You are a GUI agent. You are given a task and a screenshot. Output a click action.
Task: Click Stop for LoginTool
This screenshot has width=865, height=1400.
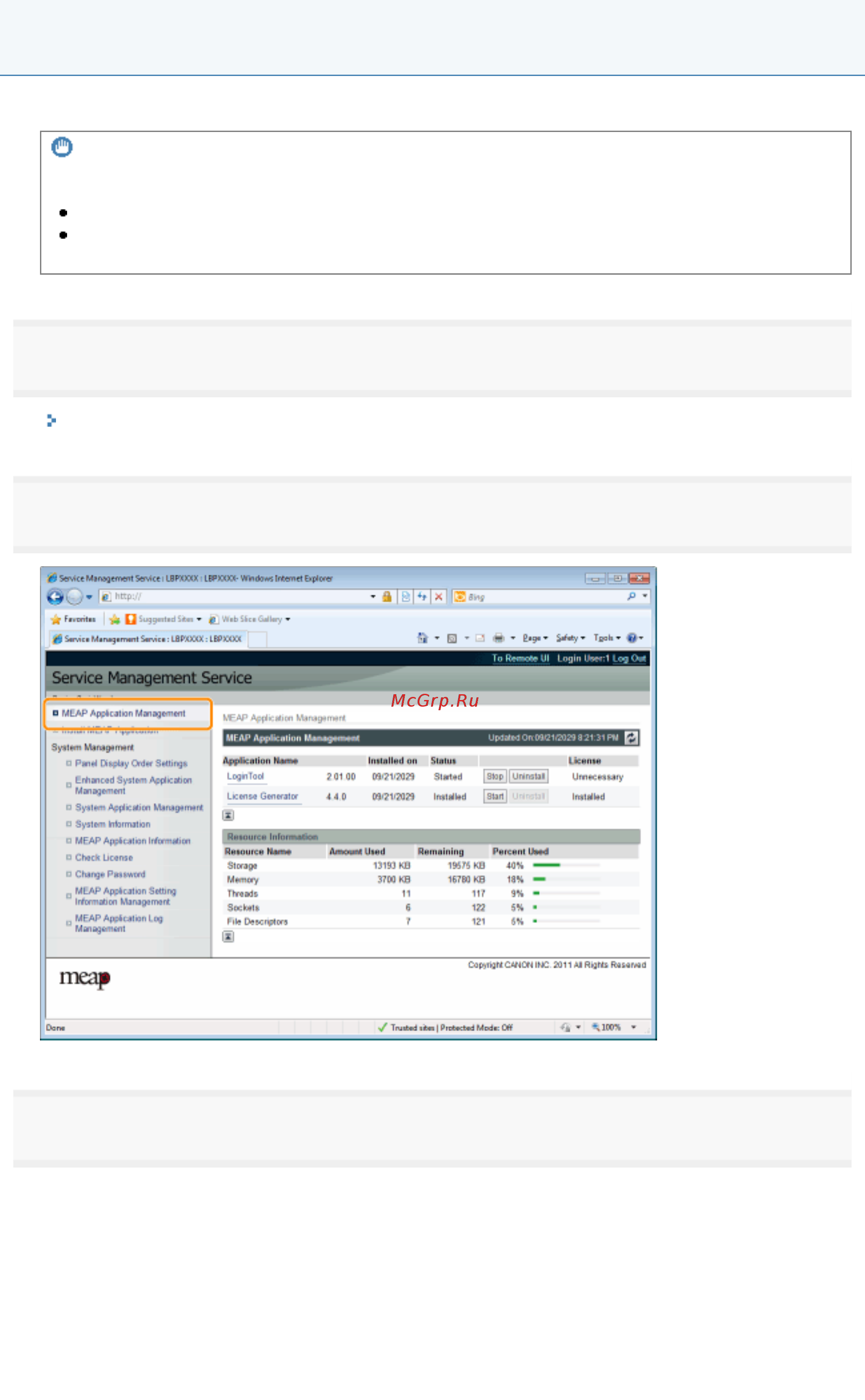(x=495, y=776)
